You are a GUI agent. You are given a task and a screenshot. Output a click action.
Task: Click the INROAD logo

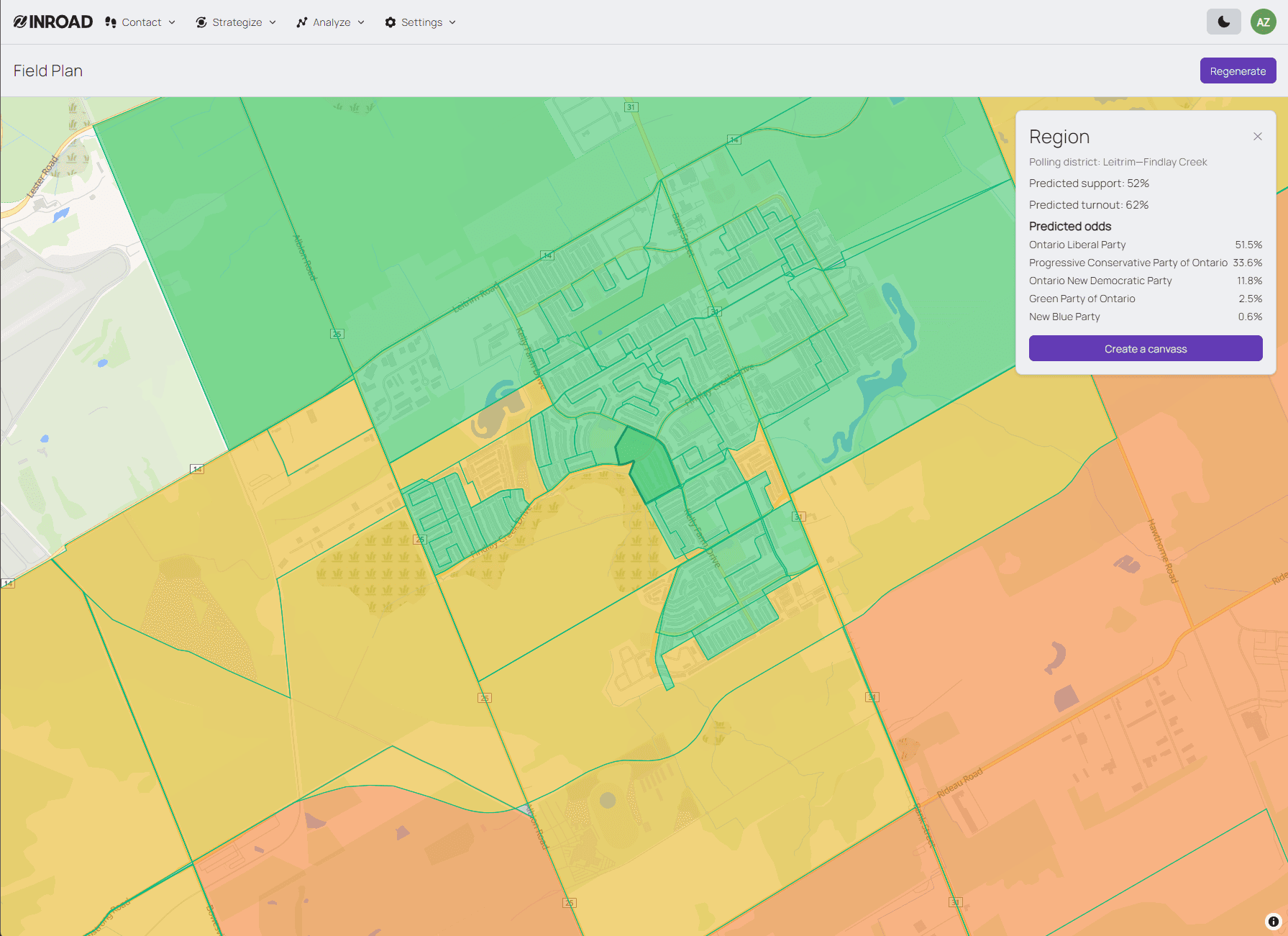tap(53, 22)
